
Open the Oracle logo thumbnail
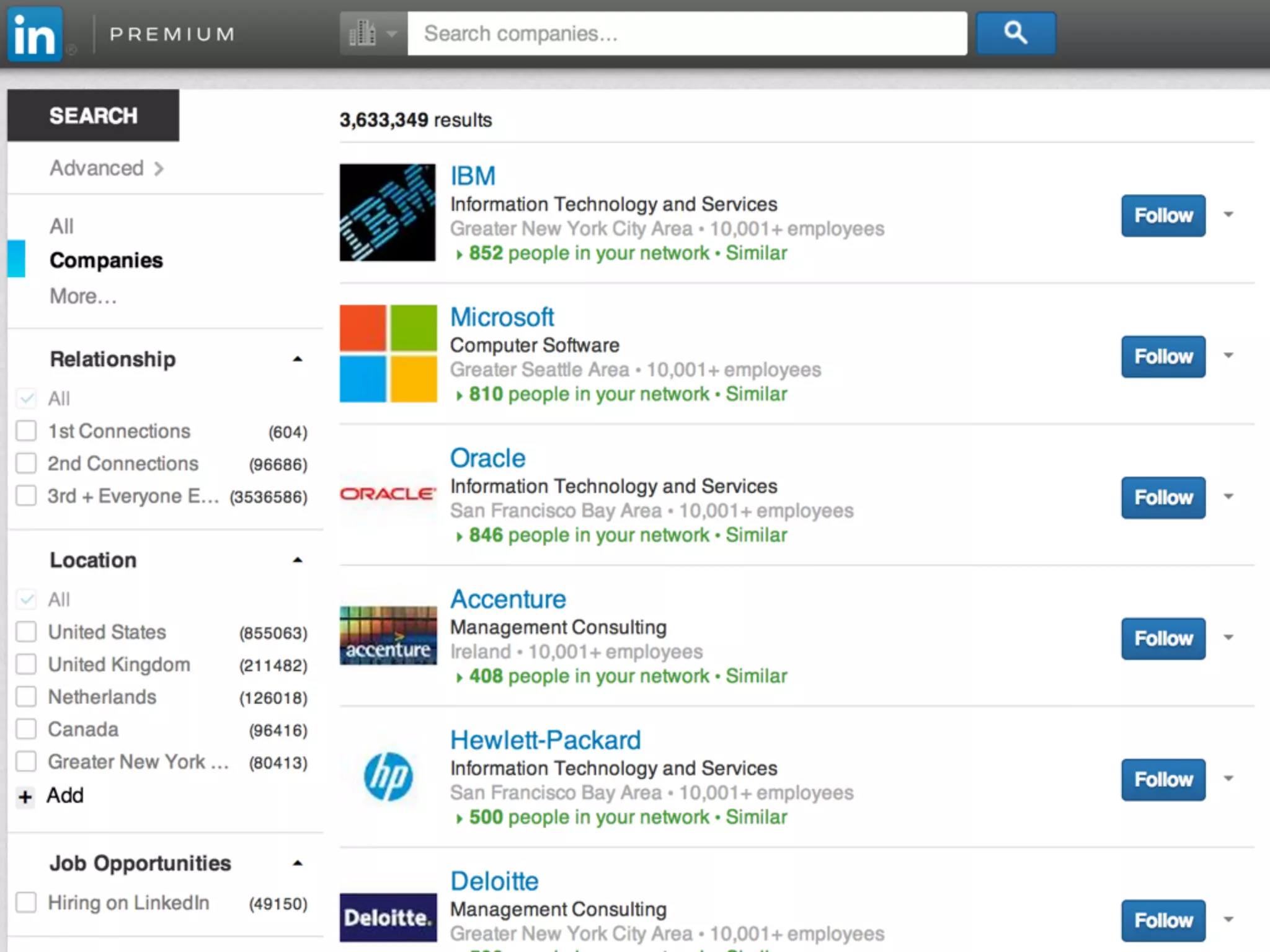click(x=388, y=493)
